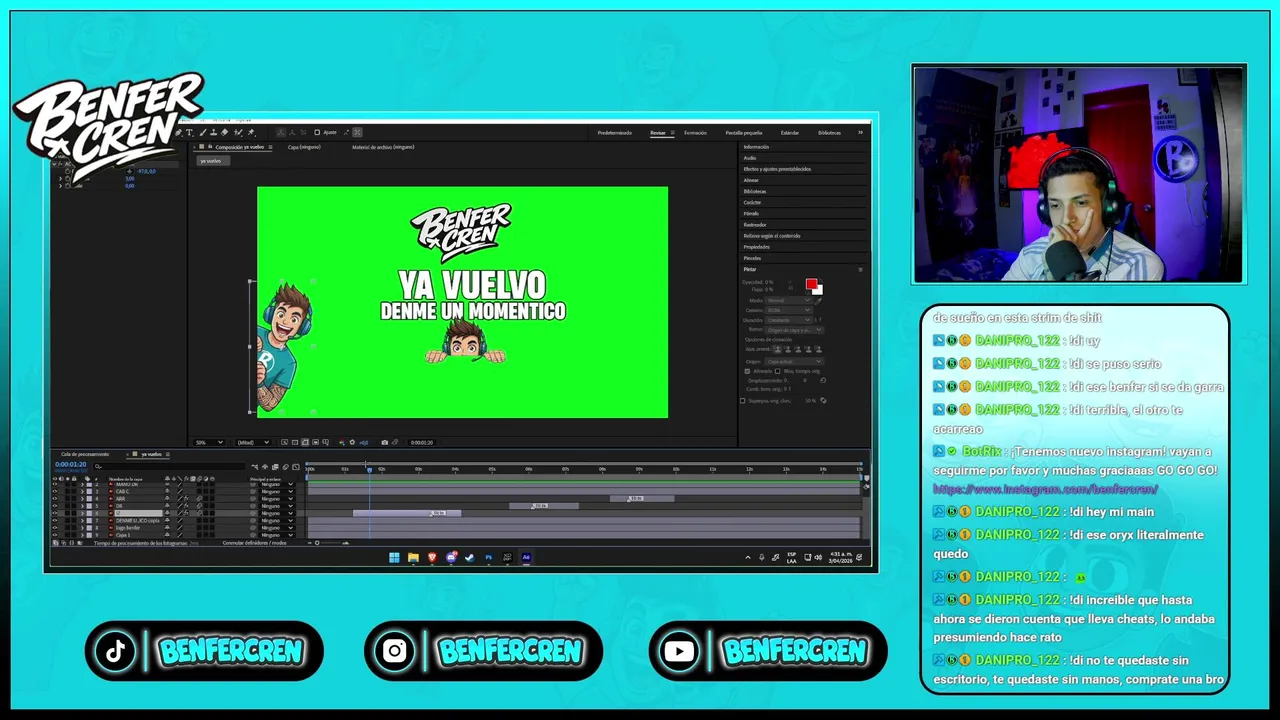Hide the CAB C layer eye
This screenshot has height=720, width=1280.
pyautogui.click(x=55, y=491)
